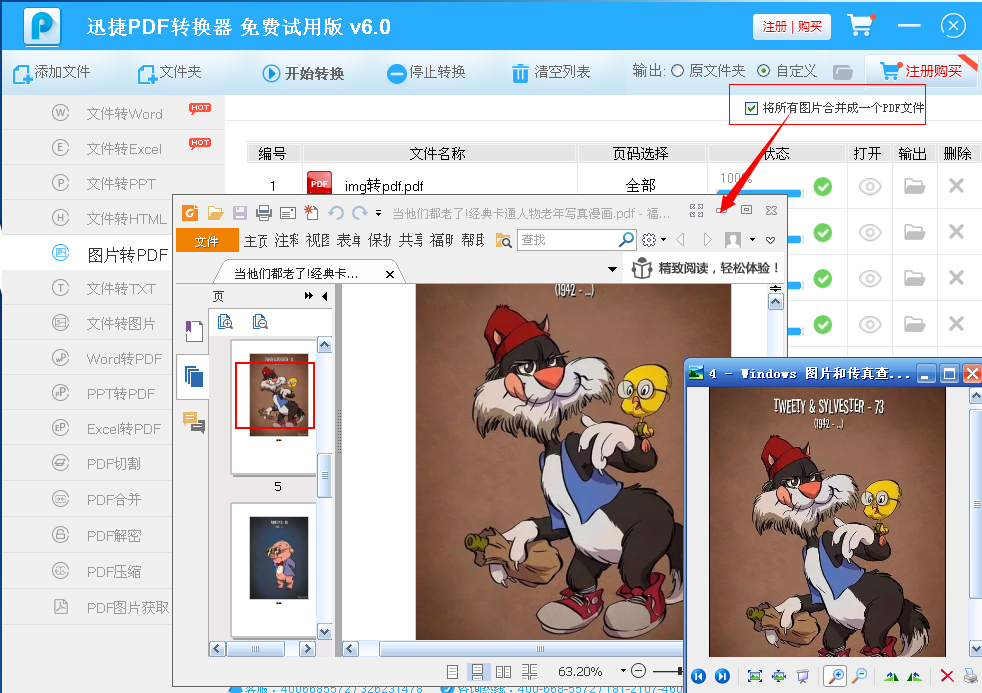Choose Excel转PDF in the sidebar
Image resolution: width=982 pixels, height=693 pixels.
tap(88, 429)
